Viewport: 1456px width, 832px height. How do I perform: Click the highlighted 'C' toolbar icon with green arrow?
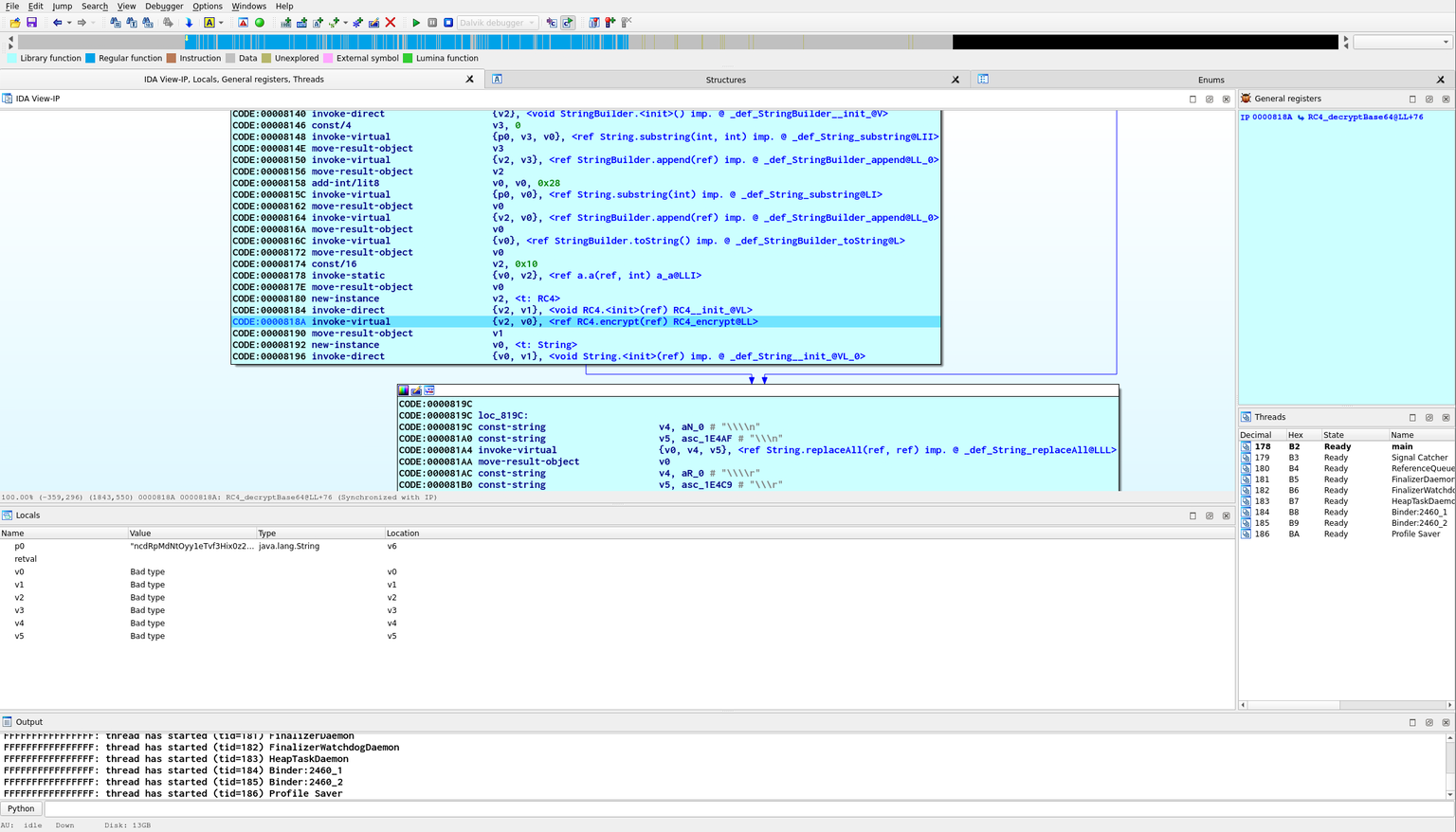coord(568,23)
